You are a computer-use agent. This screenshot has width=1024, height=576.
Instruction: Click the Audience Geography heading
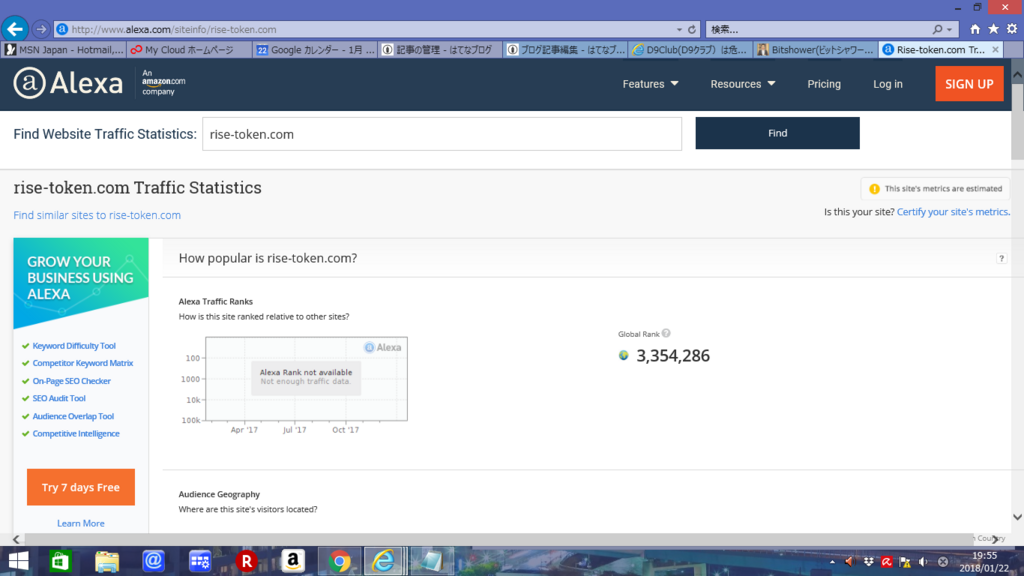click(219, 494)
